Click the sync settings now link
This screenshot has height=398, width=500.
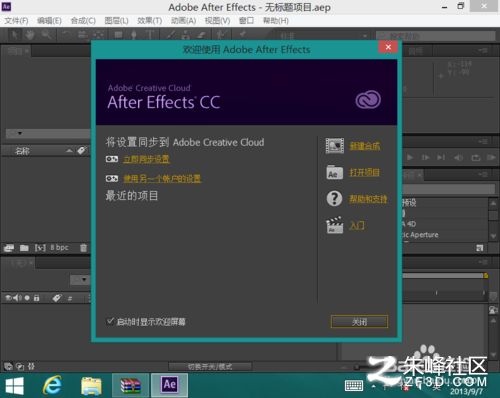pyautogui.click(x=146, y=159)
